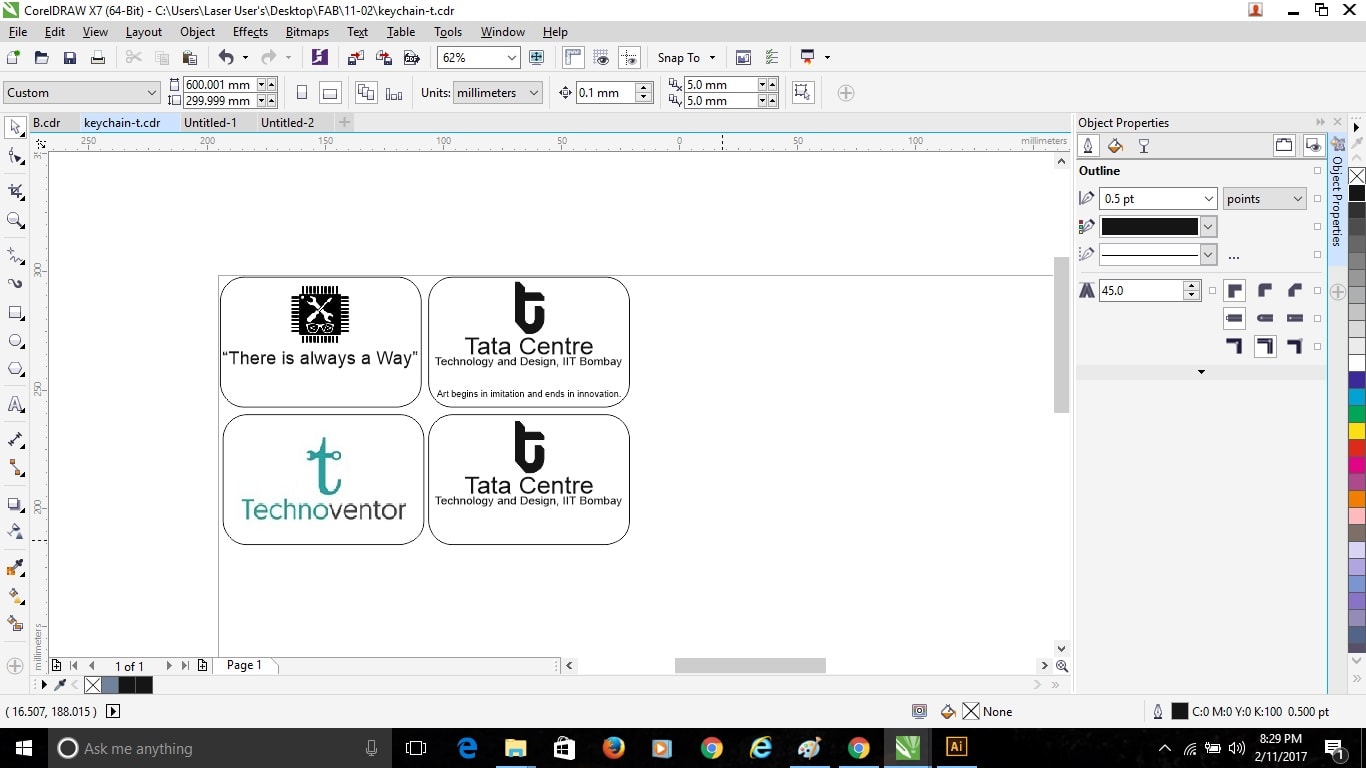This screenshot has height=768, width=1366.
Task: Open the Table menu
Action: tap(401, 32)
